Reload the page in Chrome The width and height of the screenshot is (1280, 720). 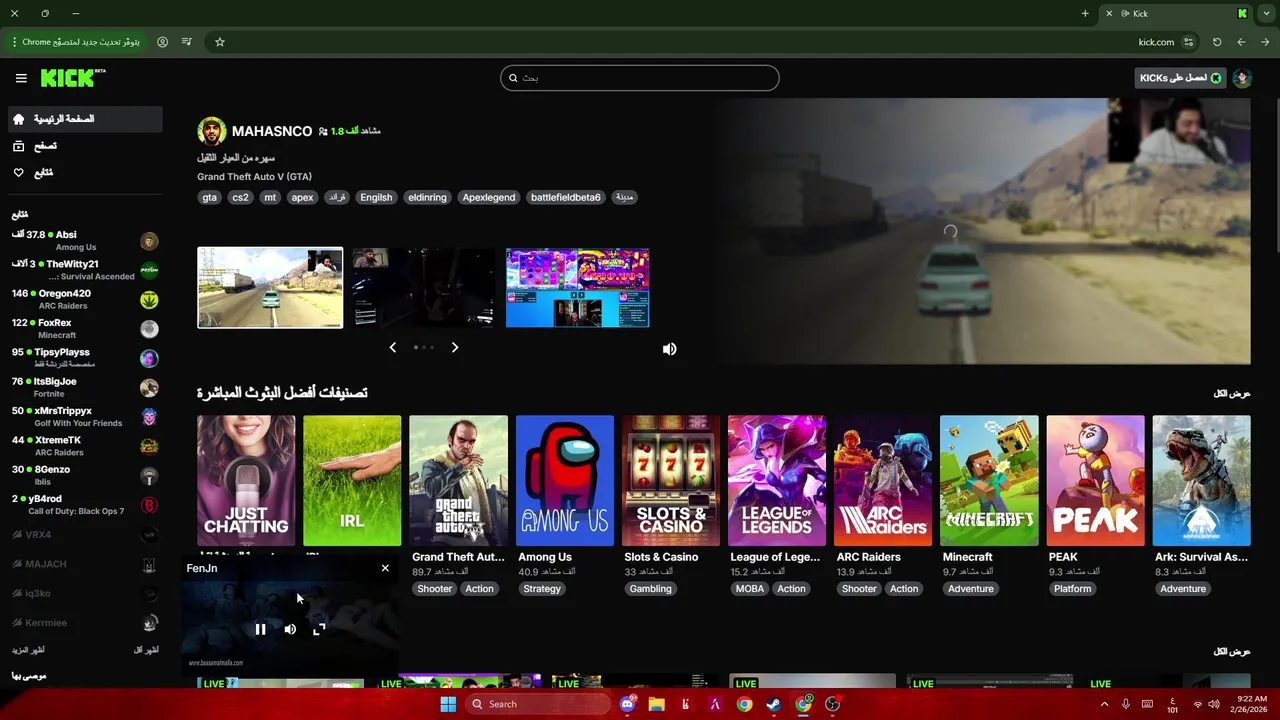pos(1217,42)
